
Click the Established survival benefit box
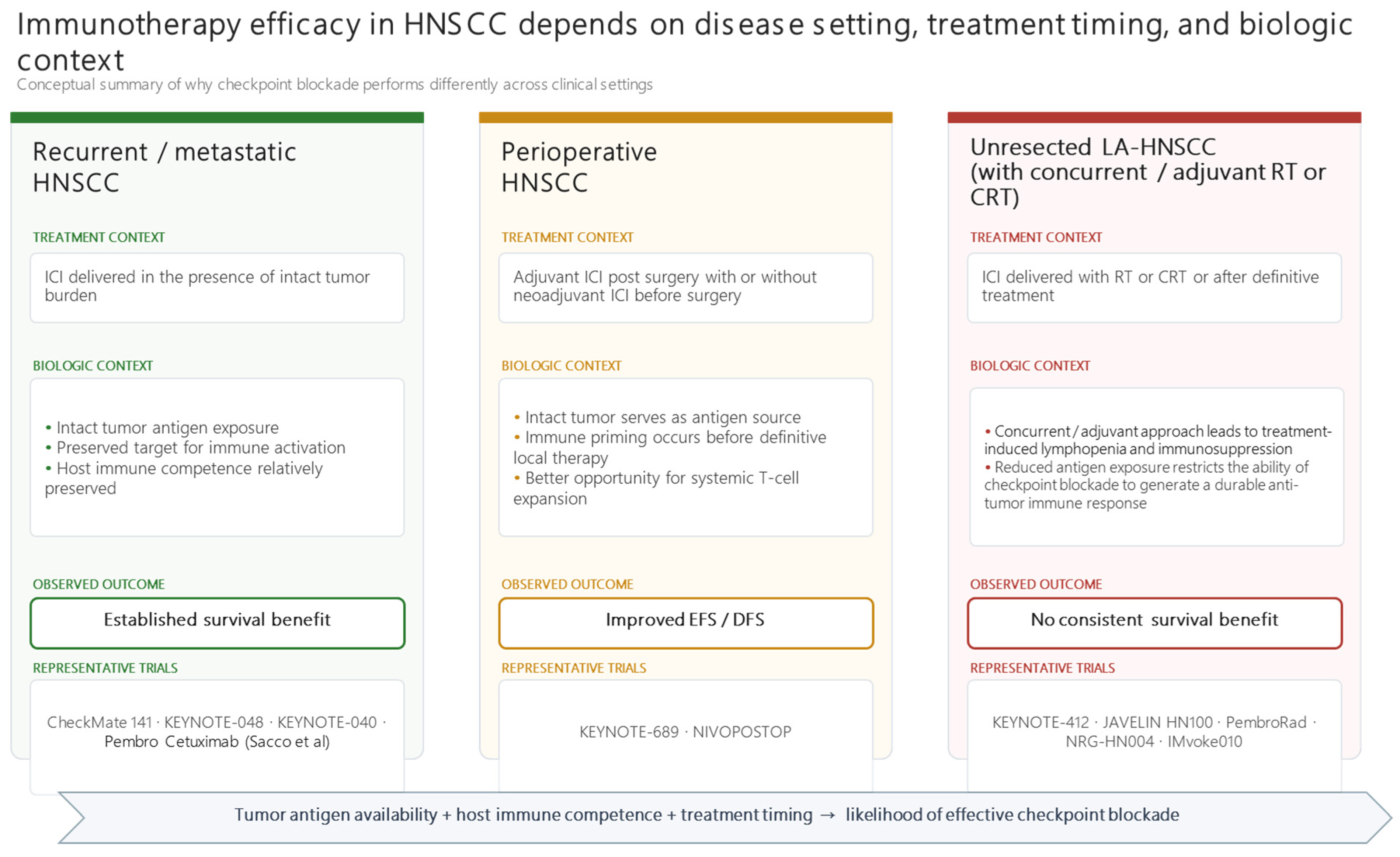(x=218, y=623)
